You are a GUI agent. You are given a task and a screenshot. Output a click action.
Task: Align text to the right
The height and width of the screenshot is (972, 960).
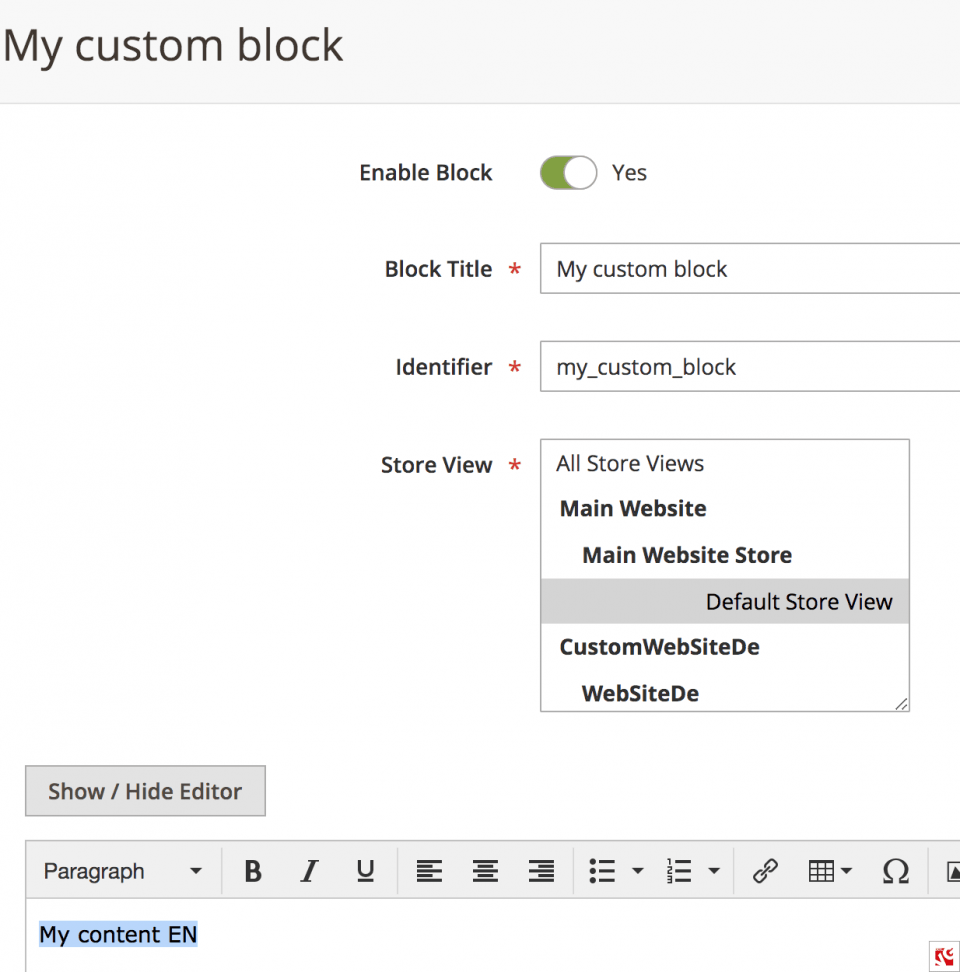pyautogui.click(x=541, y=871)
